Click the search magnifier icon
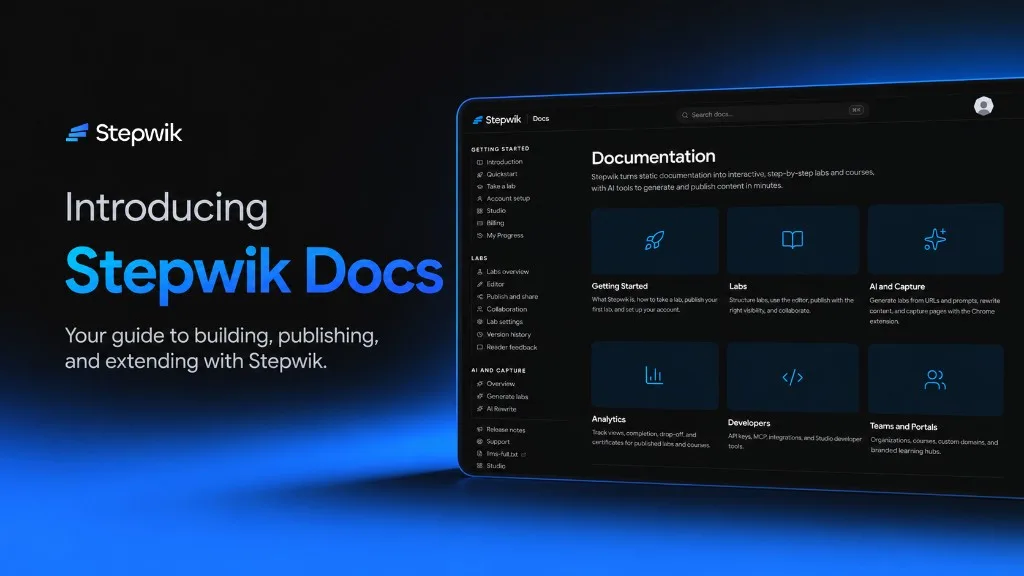 [684, 115]
